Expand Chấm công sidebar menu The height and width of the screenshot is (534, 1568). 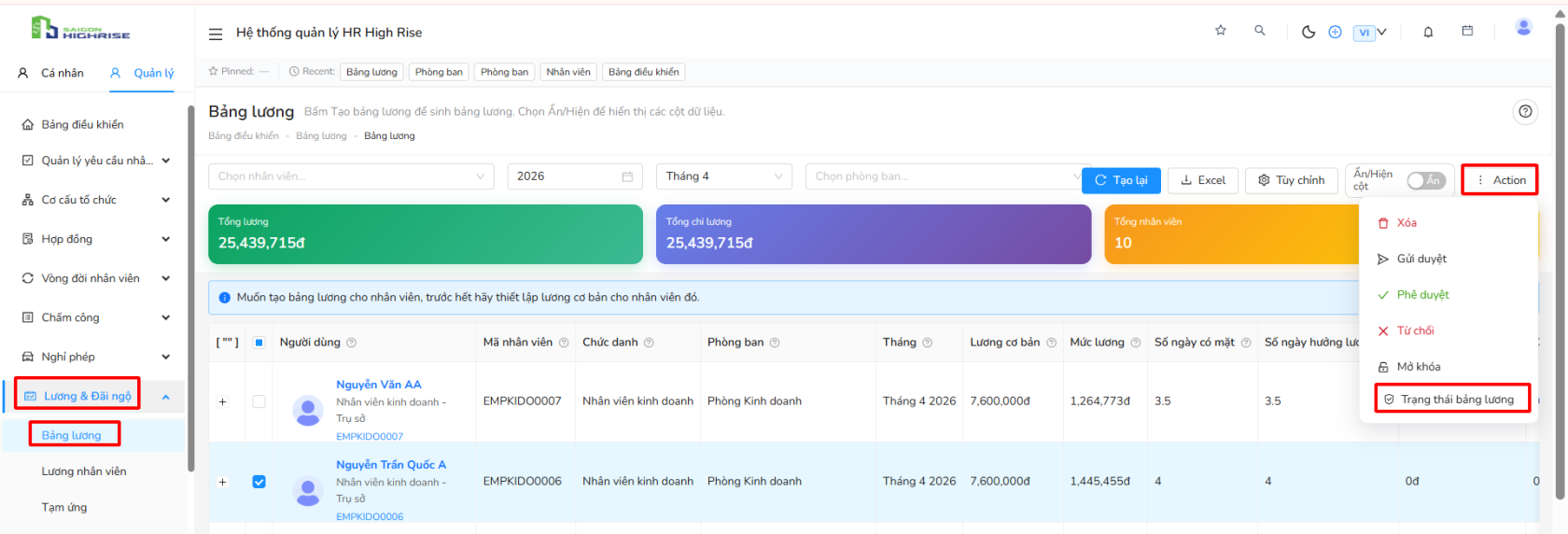(96, 317)
